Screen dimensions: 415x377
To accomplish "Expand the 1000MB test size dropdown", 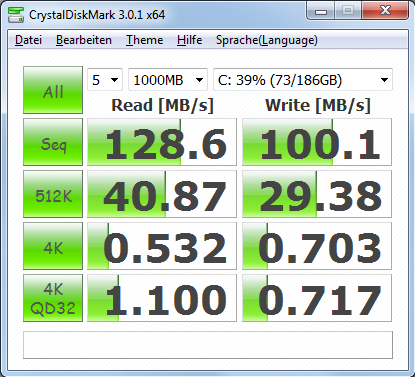I will pyautogui.click(x=168, y=80).
